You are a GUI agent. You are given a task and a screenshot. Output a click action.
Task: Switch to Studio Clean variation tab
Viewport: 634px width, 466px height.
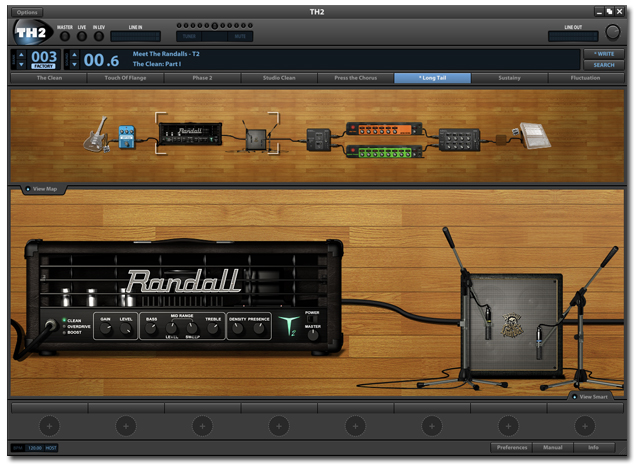click(x=279, y=78)
